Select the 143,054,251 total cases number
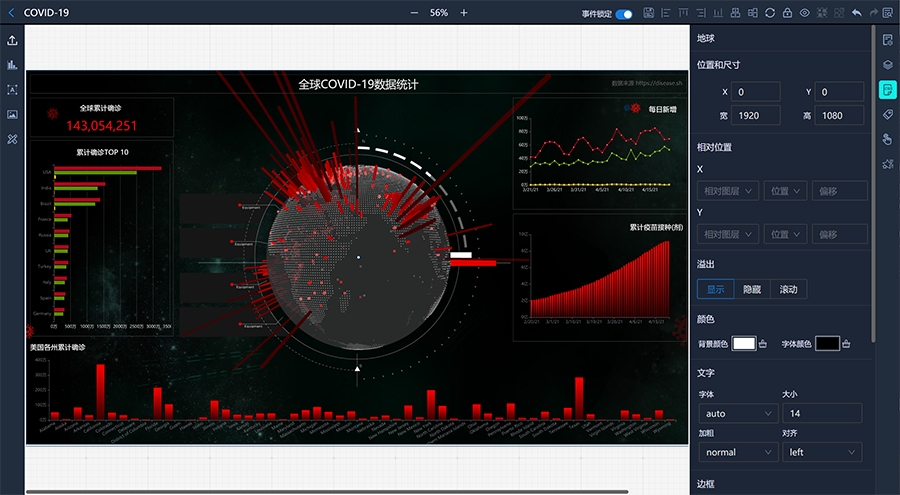The height and width of the screenshot is (495, 900). 102,126
